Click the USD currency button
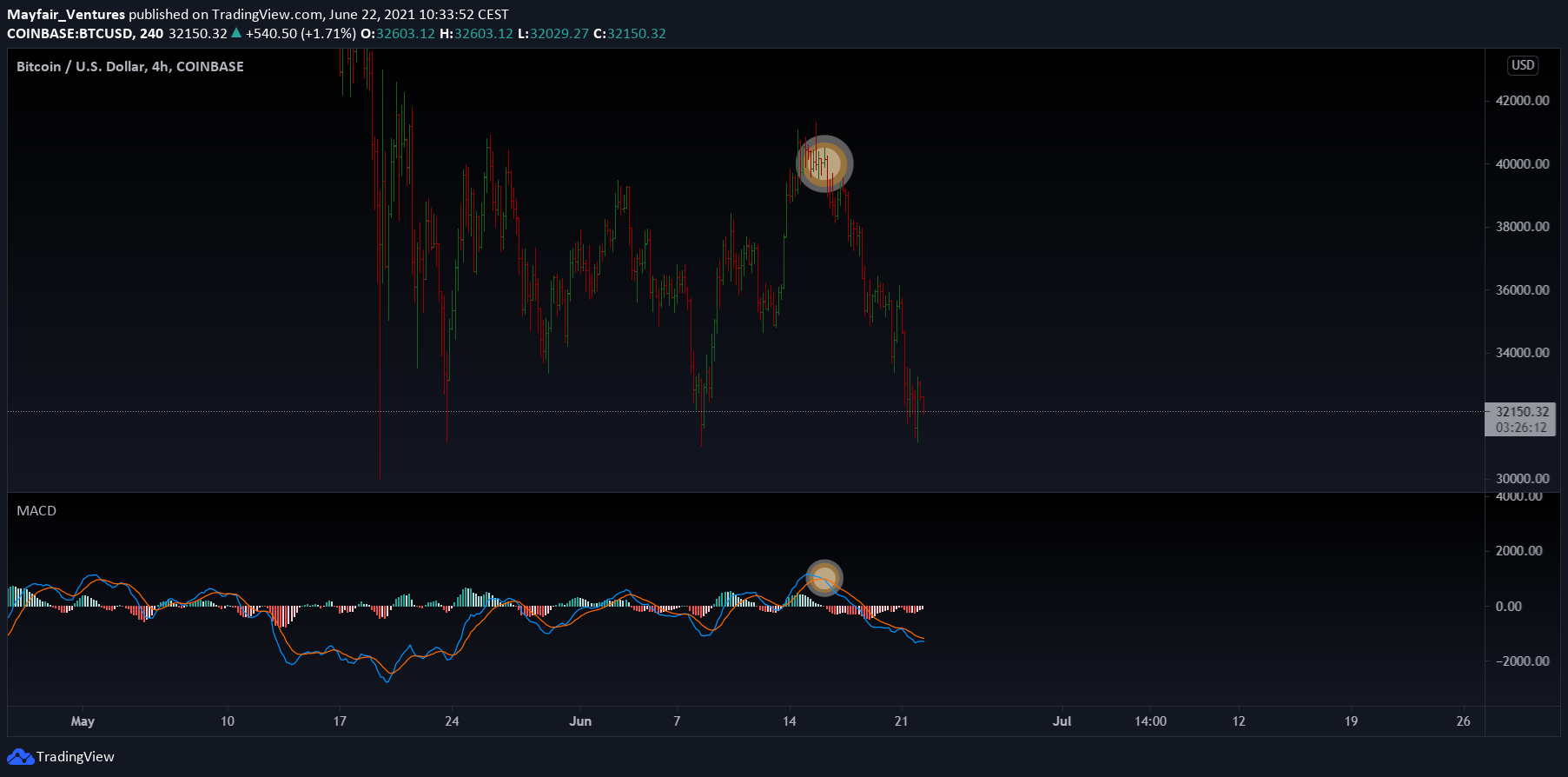Screen dimensions: 1568x777 point(1523,65)
